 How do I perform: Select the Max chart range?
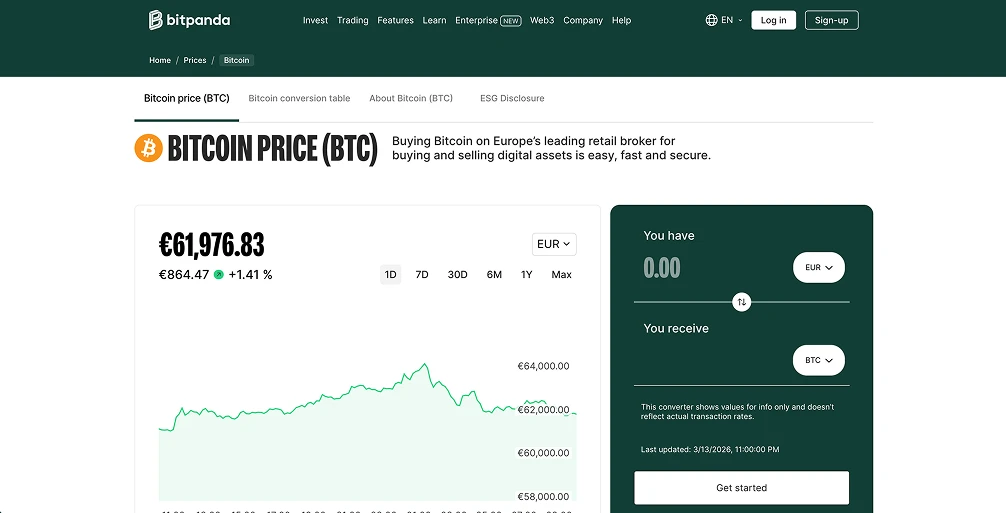pyautogui.click(x=561, y=274)
